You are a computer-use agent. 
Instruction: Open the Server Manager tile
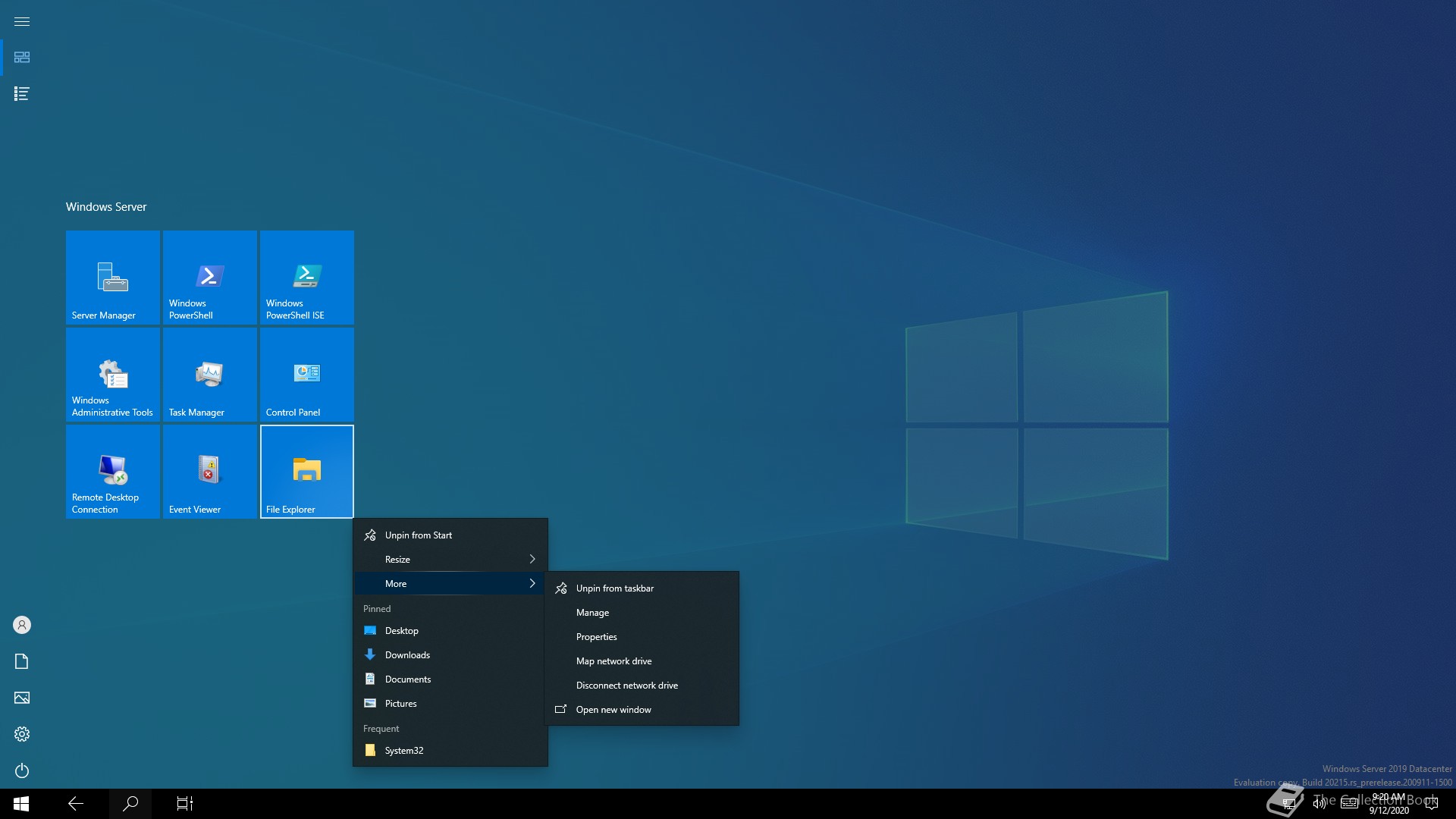[112, 278]
